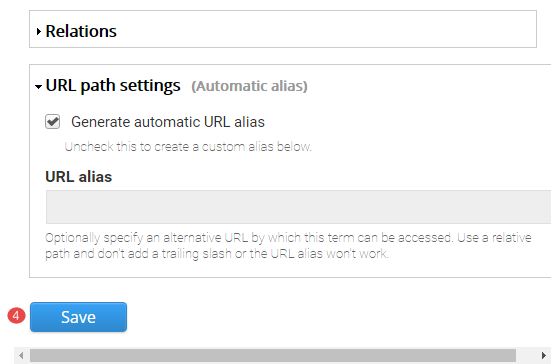
Task: Click the Generate automatic URL alias label
Action: pyautogui.click(x=168, y=122)
